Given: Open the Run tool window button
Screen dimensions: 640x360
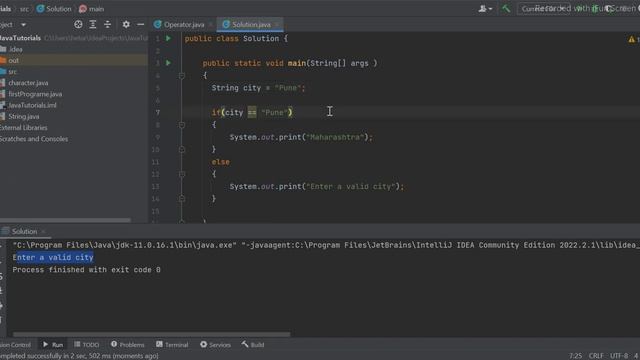Looking at the screenshot, I should tap(53, 344).
